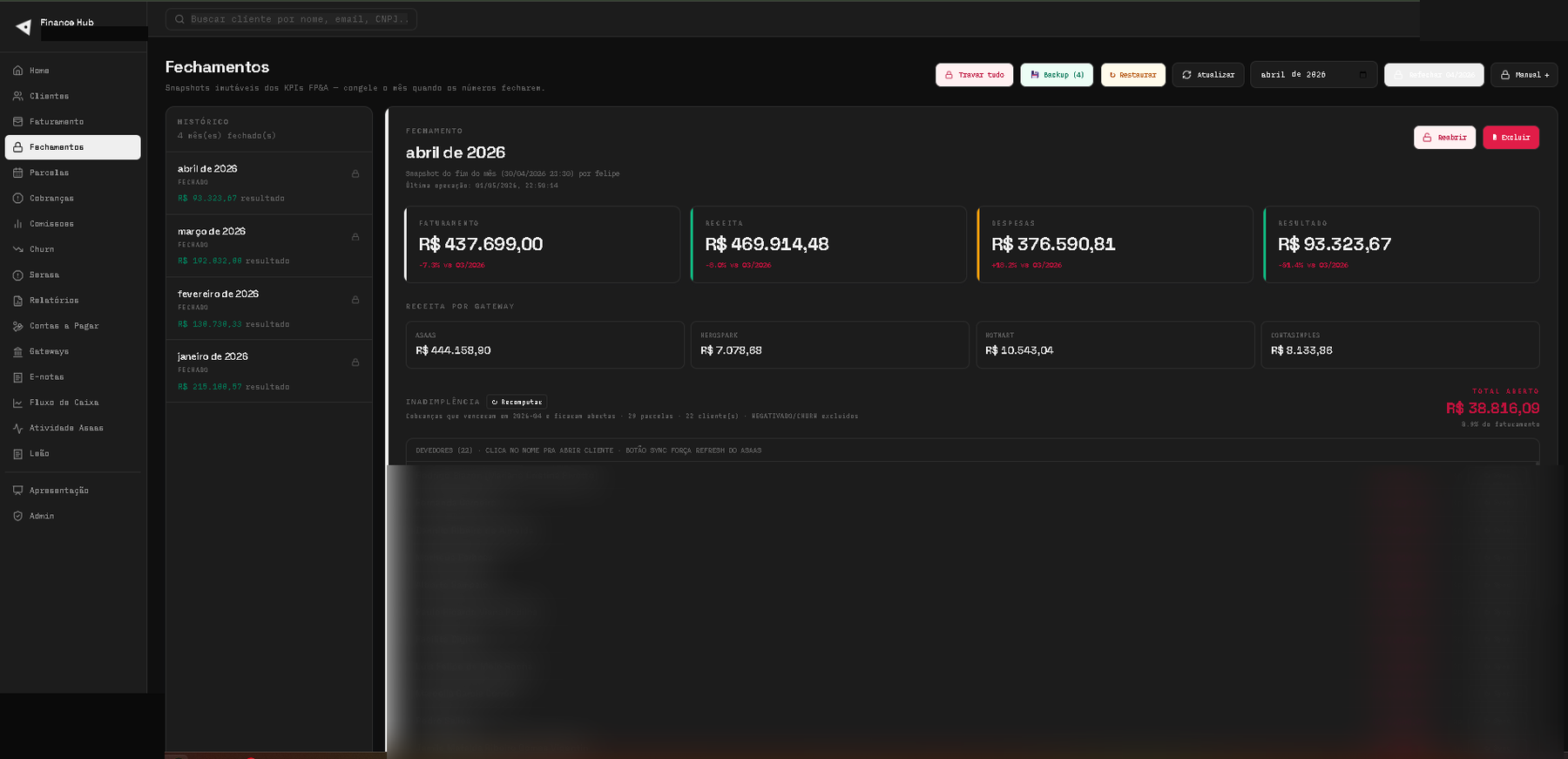This screenshot has width=1568, height=759.
Task: Reopen the closing with the Reabrir button
Action: coord(1444,138)
